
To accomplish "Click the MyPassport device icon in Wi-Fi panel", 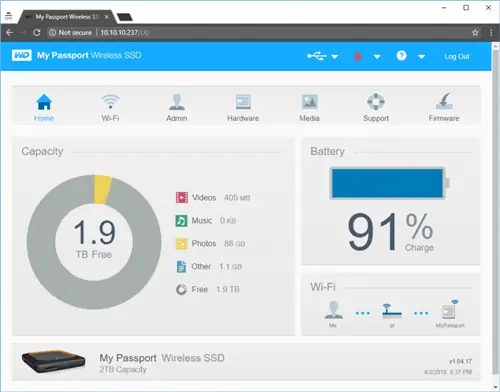I will pyautogui.click(x=450, y=309).
